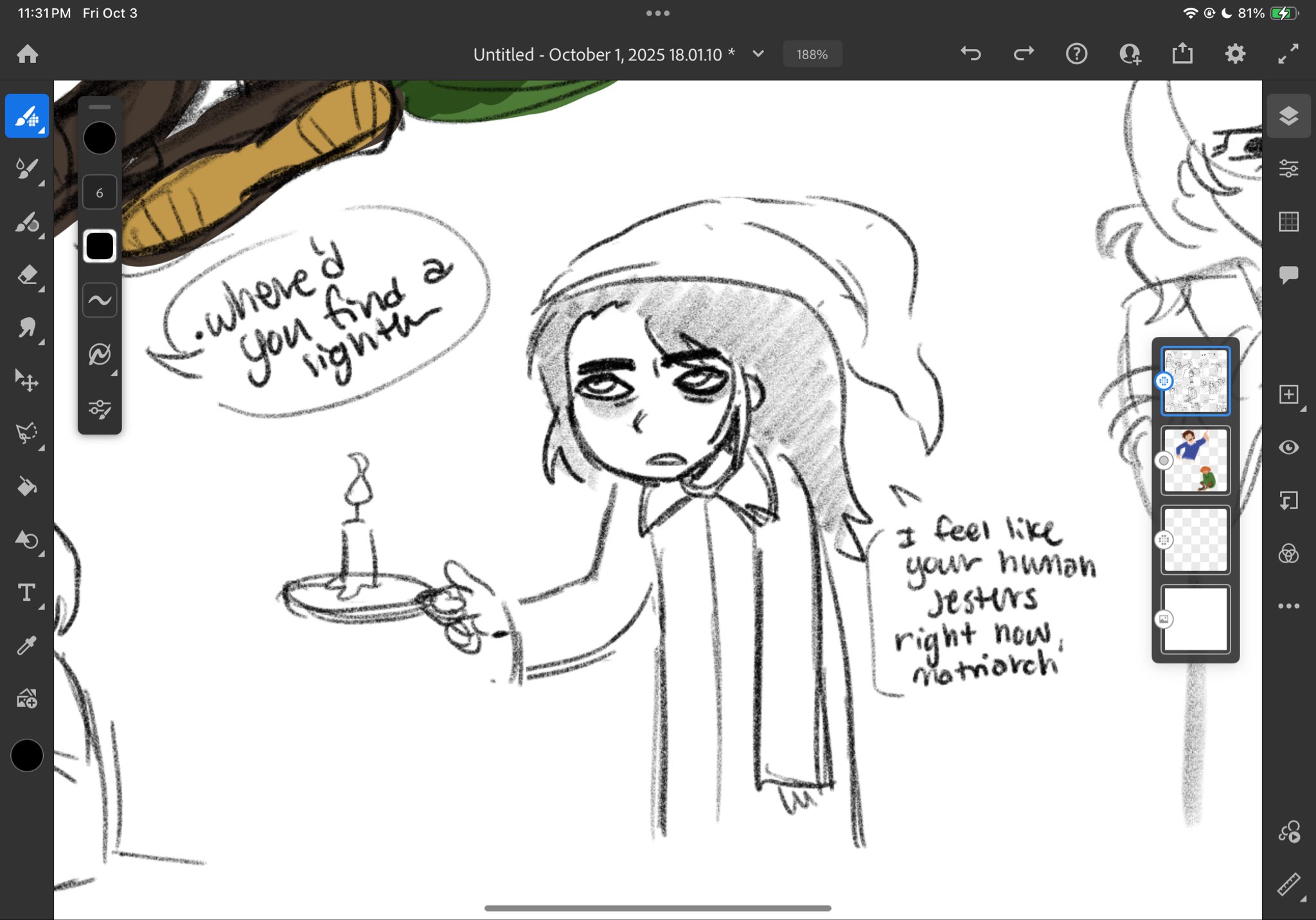Go to the Home screen
The height and width of the screenshot is (920, 1316).
coord(28,54)
